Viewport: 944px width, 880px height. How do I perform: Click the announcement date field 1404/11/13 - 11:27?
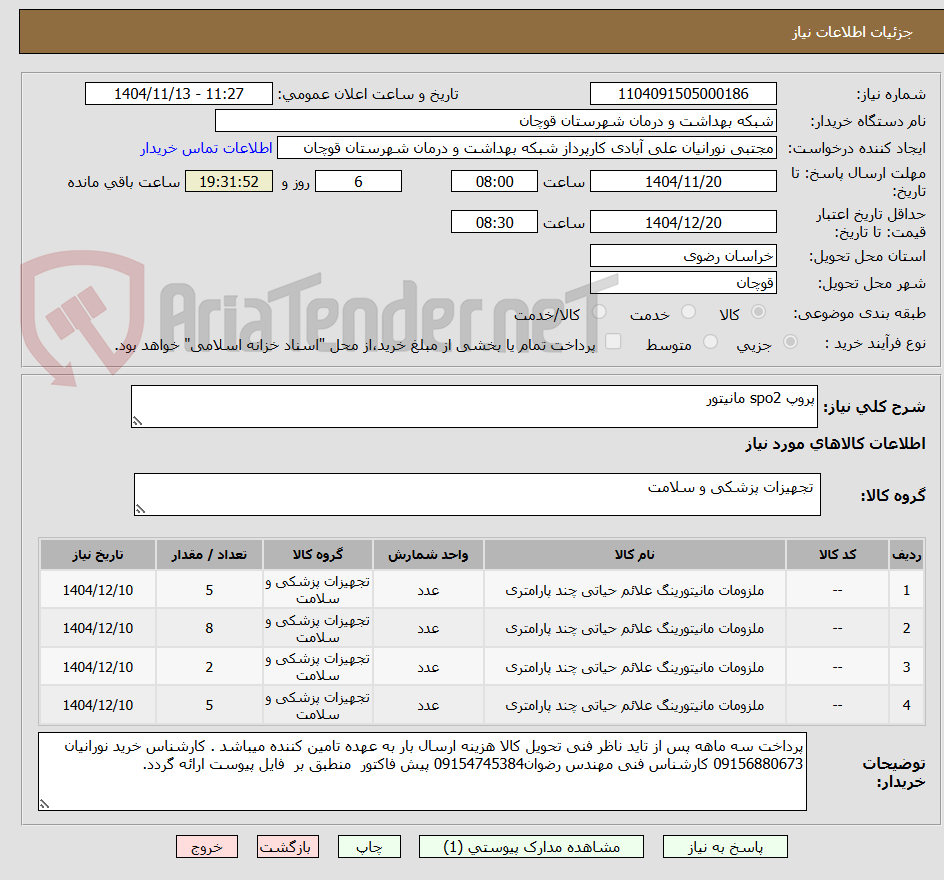pos(179,94)
